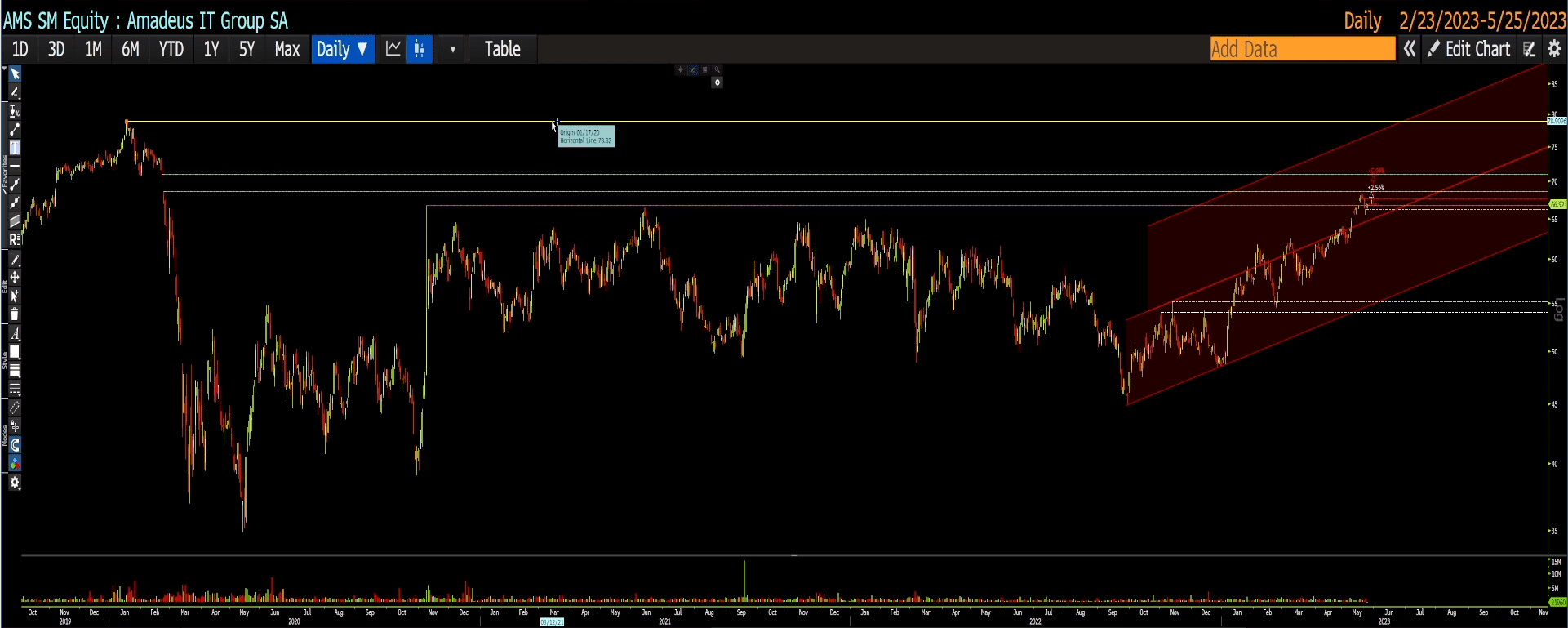Expand the chart type dropdown arrow
Image resolution: width=1568 pixels, height=628 pixels.
(453, 49)
